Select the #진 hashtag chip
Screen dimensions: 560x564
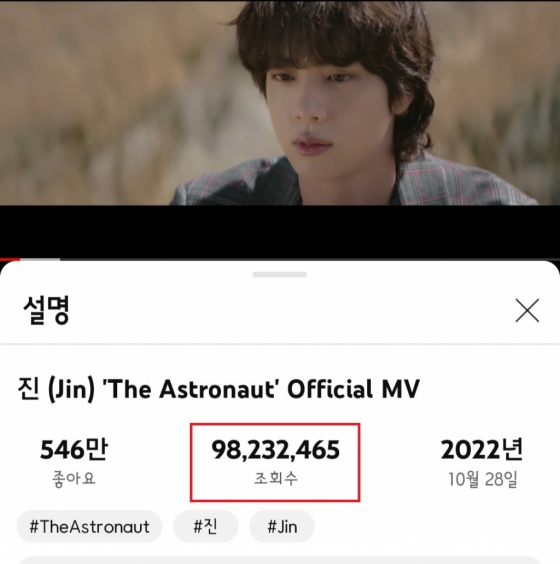(206, 526)
